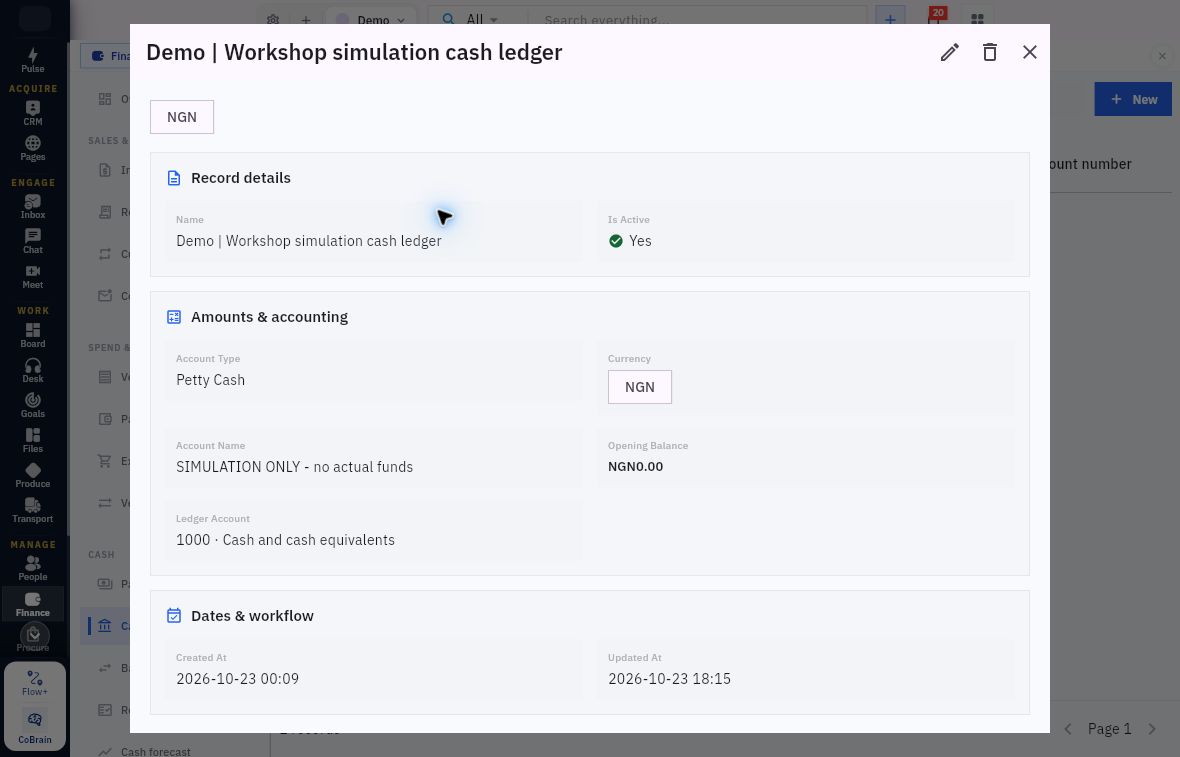Image resolution: width=1180 pixels, height=757 pixels.
Task: Open Transport module
Action: (32, 510)
